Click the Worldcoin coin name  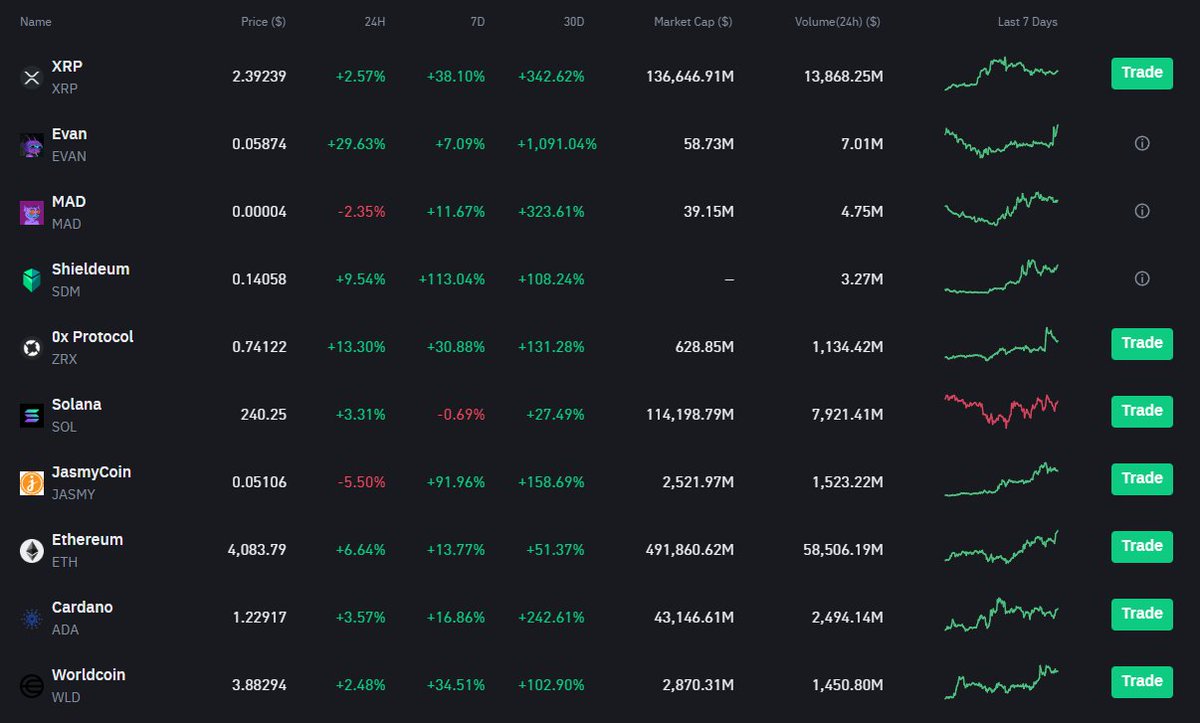click(88, 675)
